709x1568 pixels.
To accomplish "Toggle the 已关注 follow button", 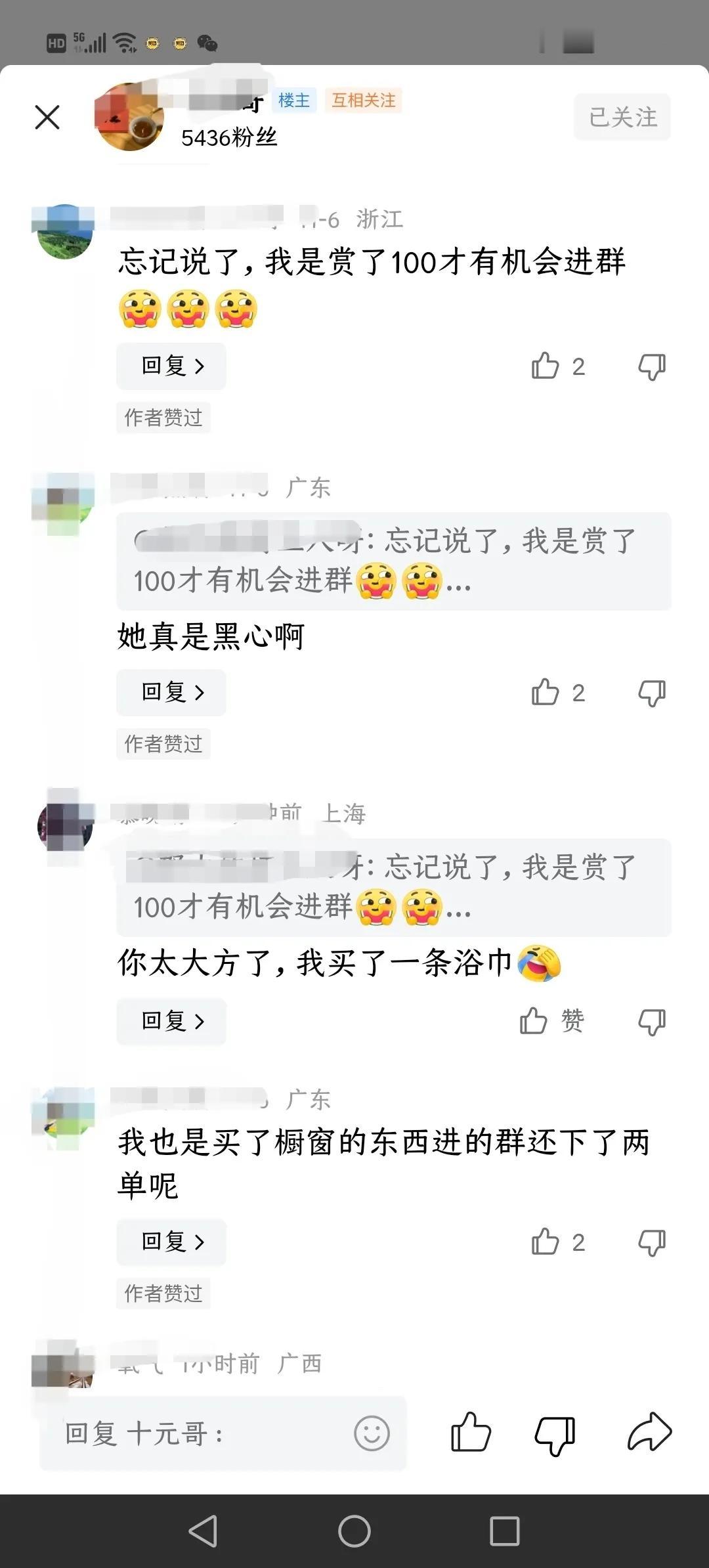I will tap(622, 117).
